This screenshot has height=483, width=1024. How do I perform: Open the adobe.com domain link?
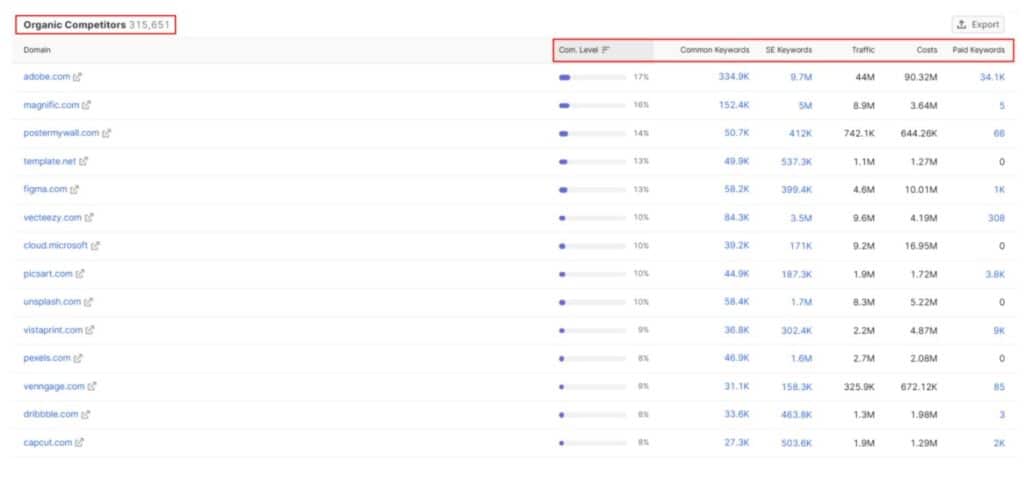coord(46,76)
